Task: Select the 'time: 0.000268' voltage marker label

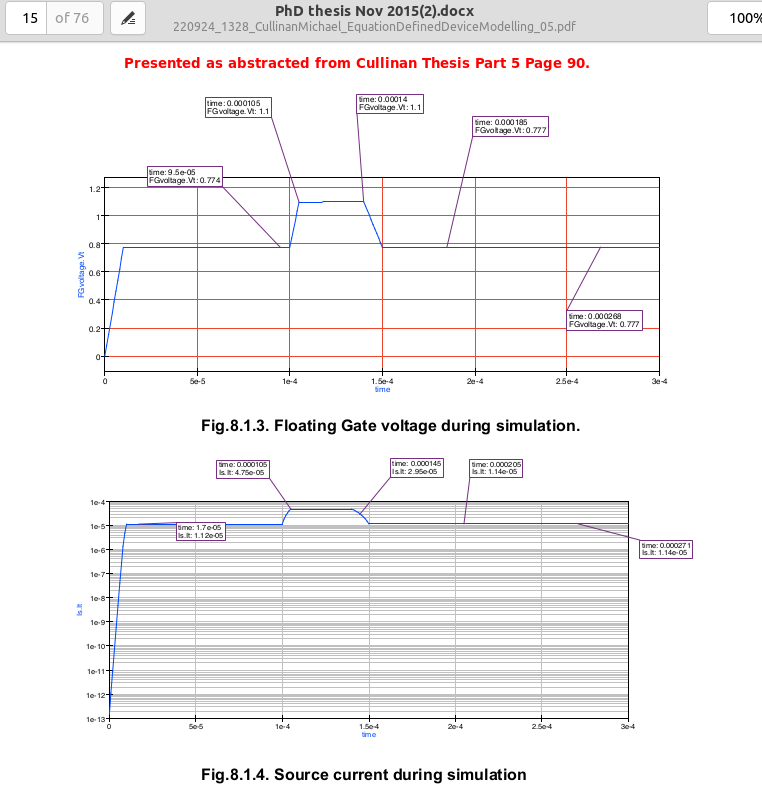Action: (603, 320)
